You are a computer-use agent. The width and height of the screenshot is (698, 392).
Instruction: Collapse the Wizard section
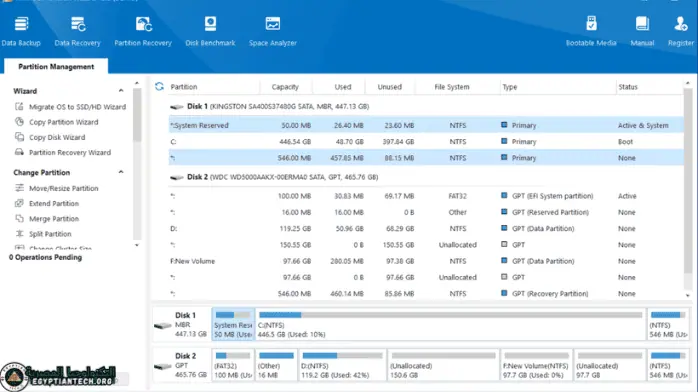(x=121, y=90)
